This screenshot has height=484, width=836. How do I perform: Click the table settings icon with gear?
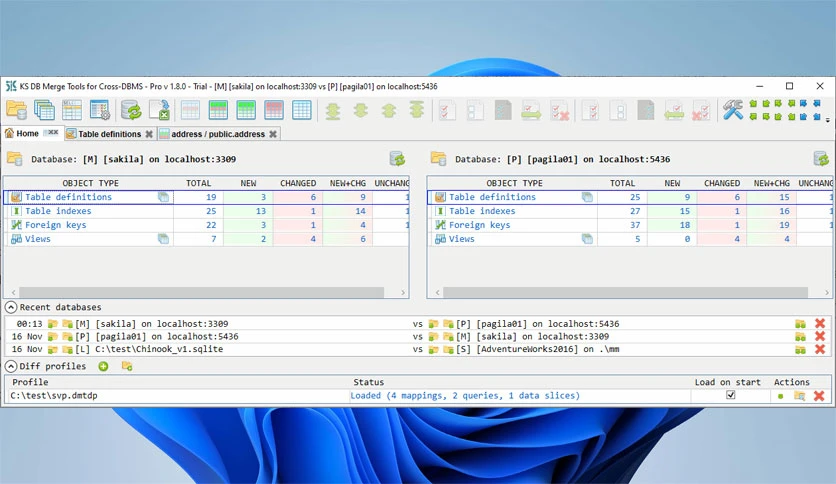tap(100, 110)
